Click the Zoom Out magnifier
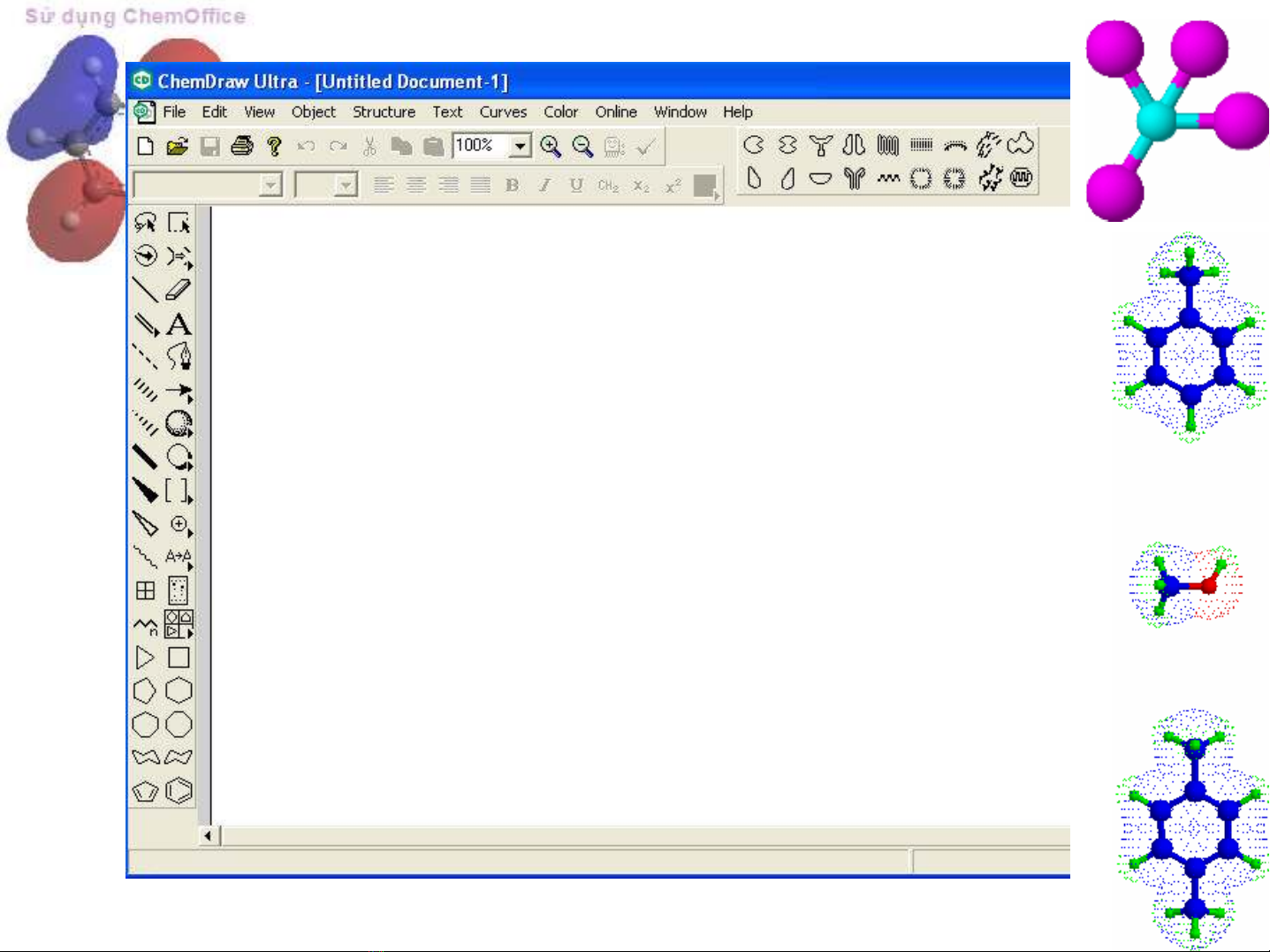 tap(582, 146)
